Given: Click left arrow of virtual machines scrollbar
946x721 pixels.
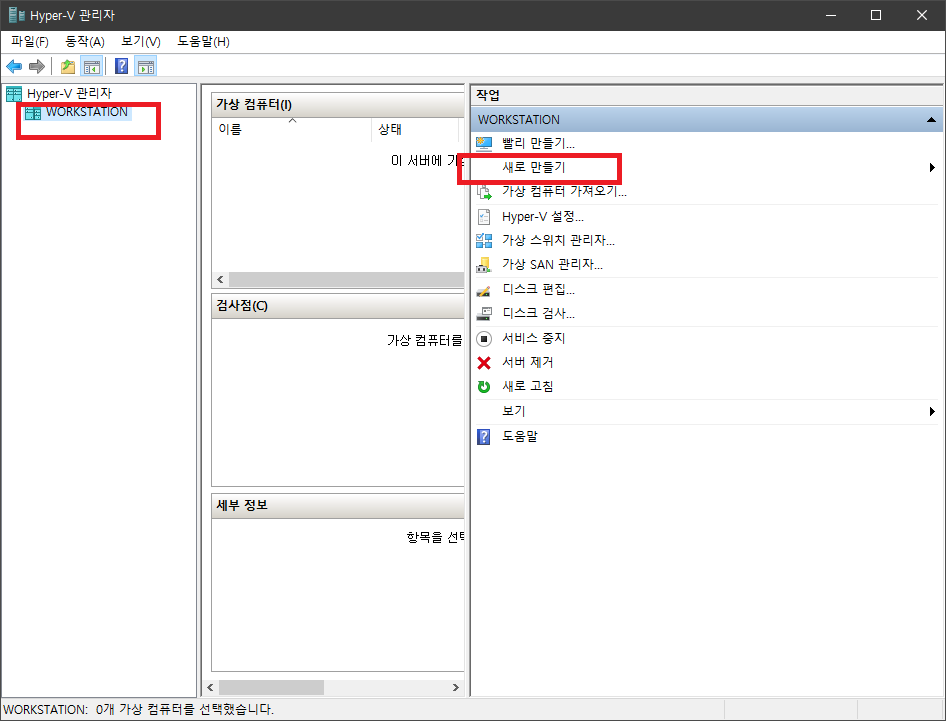Looking at the screenshot, I should (x=220, y=279).
